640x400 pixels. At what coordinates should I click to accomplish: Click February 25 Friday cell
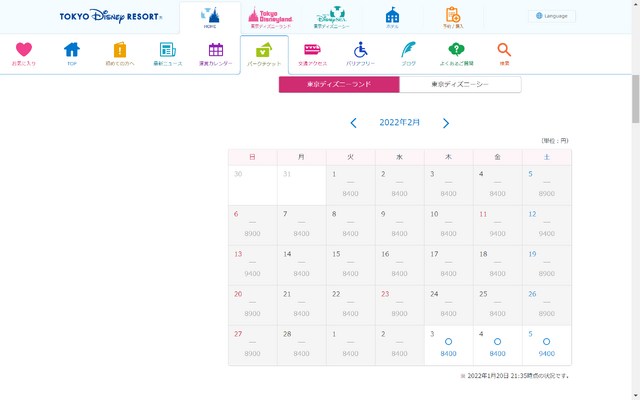click(x=498, y=305)
